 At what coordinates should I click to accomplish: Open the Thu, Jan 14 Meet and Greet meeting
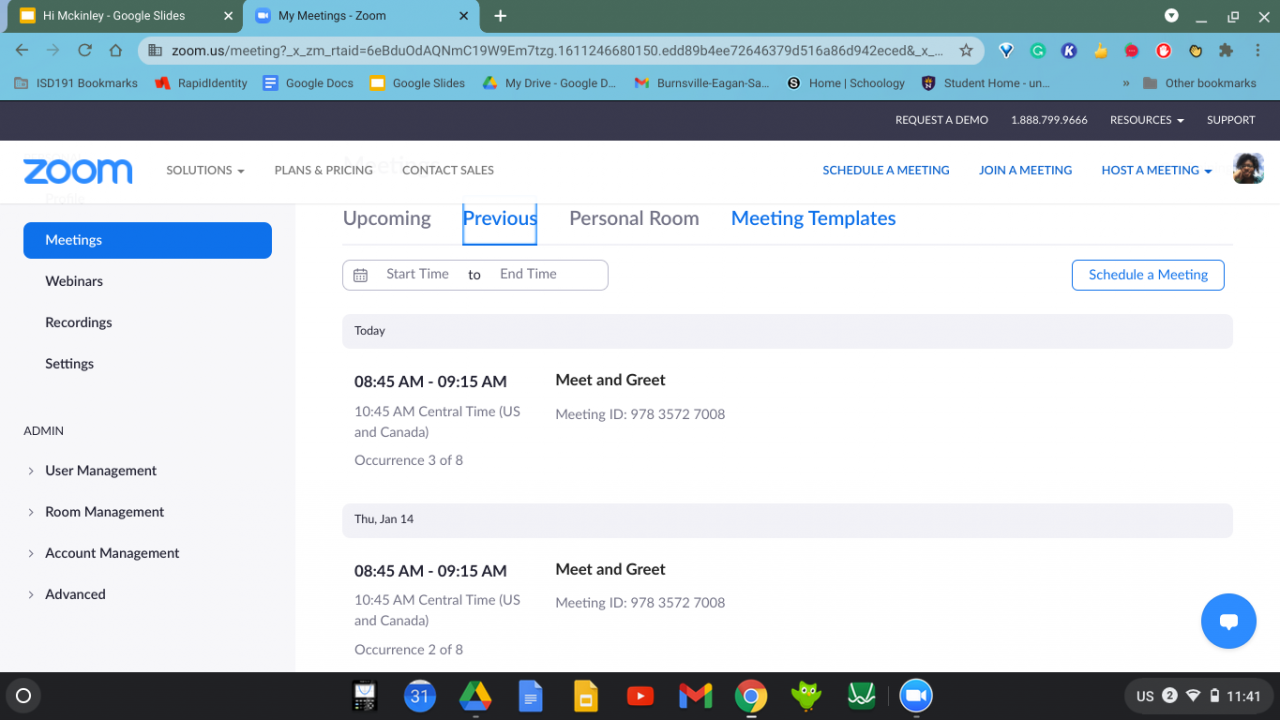[610, 569]
